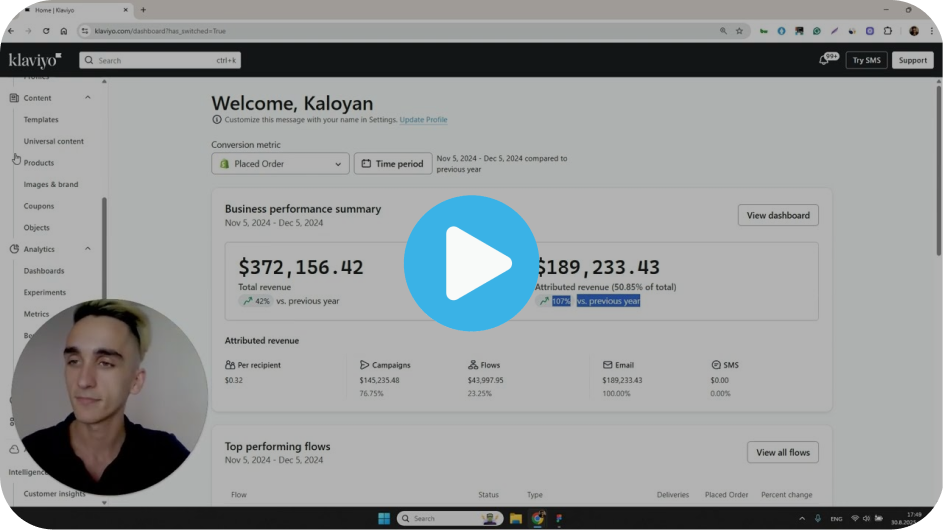
Task: Collapse the Analytics sidebar section
Action: pyautogui.click(x=88, y=249)
